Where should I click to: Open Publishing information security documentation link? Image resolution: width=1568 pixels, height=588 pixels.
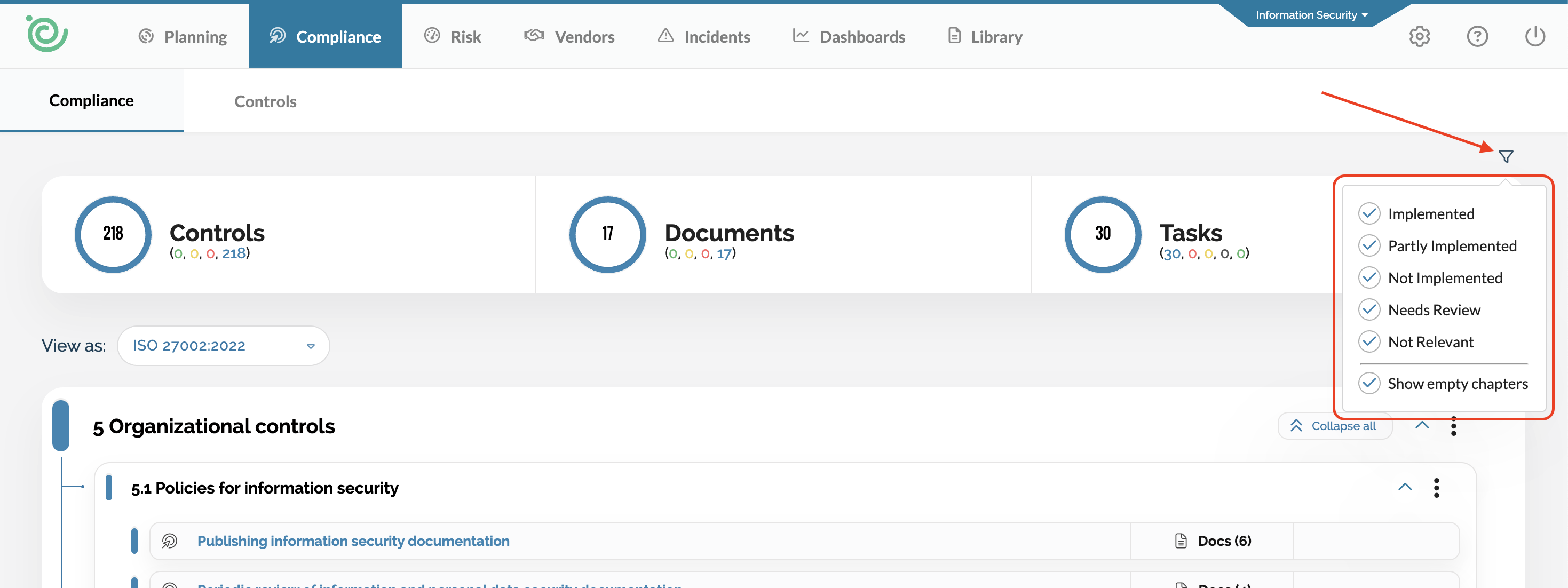353,541
